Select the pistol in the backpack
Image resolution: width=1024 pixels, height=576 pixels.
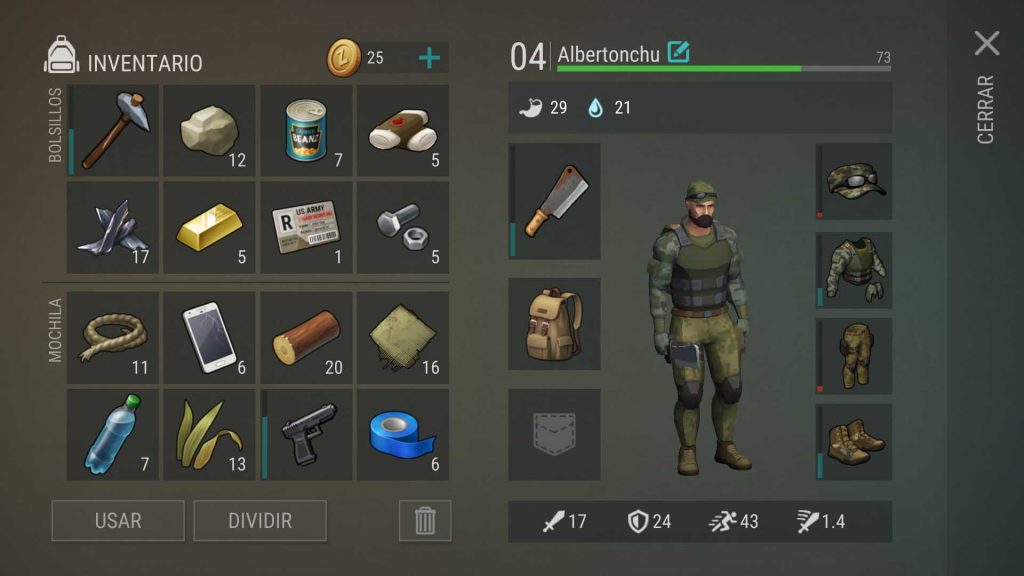[x=306, y=435]
